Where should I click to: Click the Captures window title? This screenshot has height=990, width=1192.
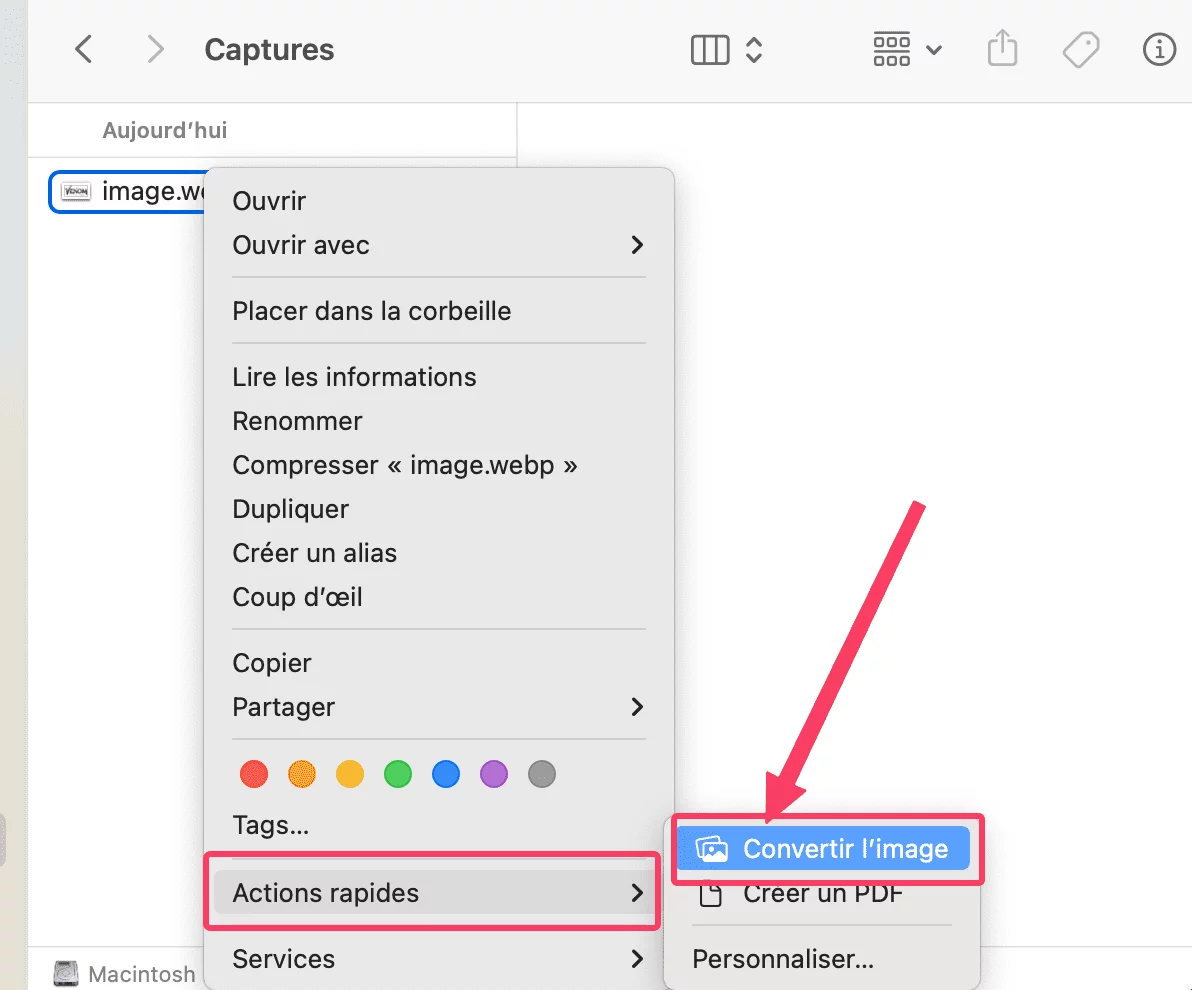[269, 49]
